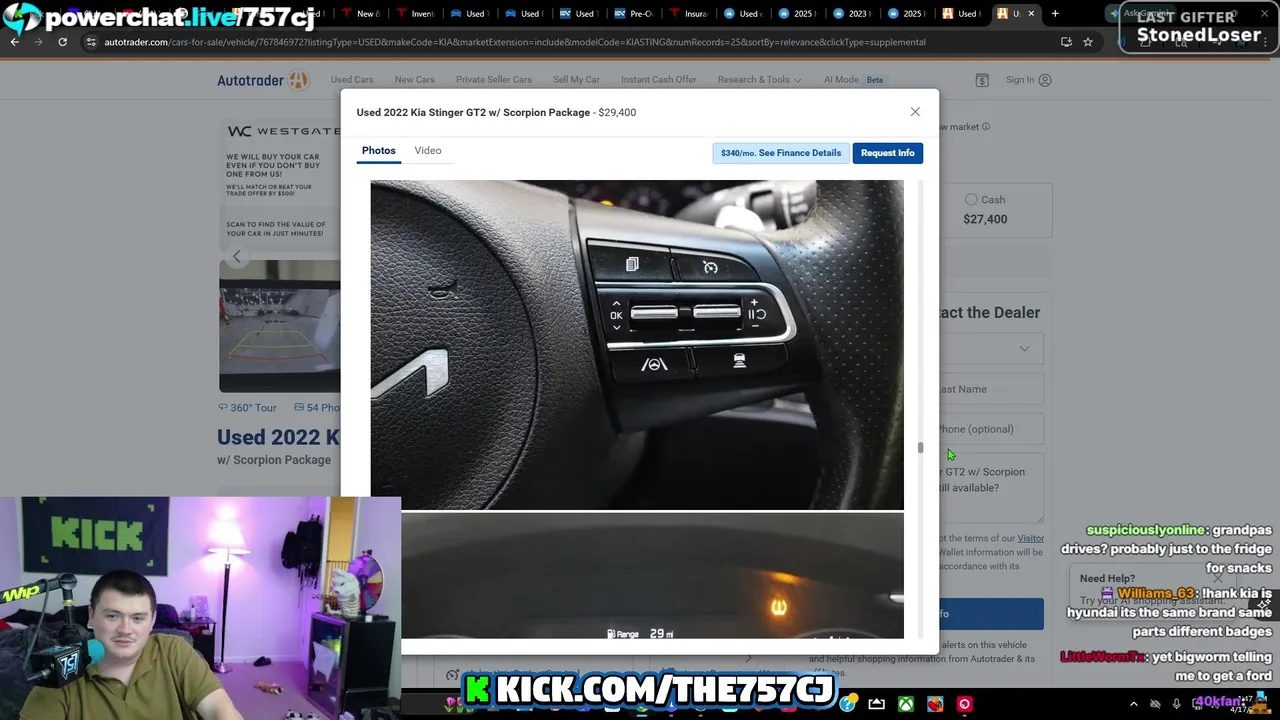This screenshot has height=720, width=1280.
Task: Click the gallery scrollbar thumb
Action: coord(920,448)
